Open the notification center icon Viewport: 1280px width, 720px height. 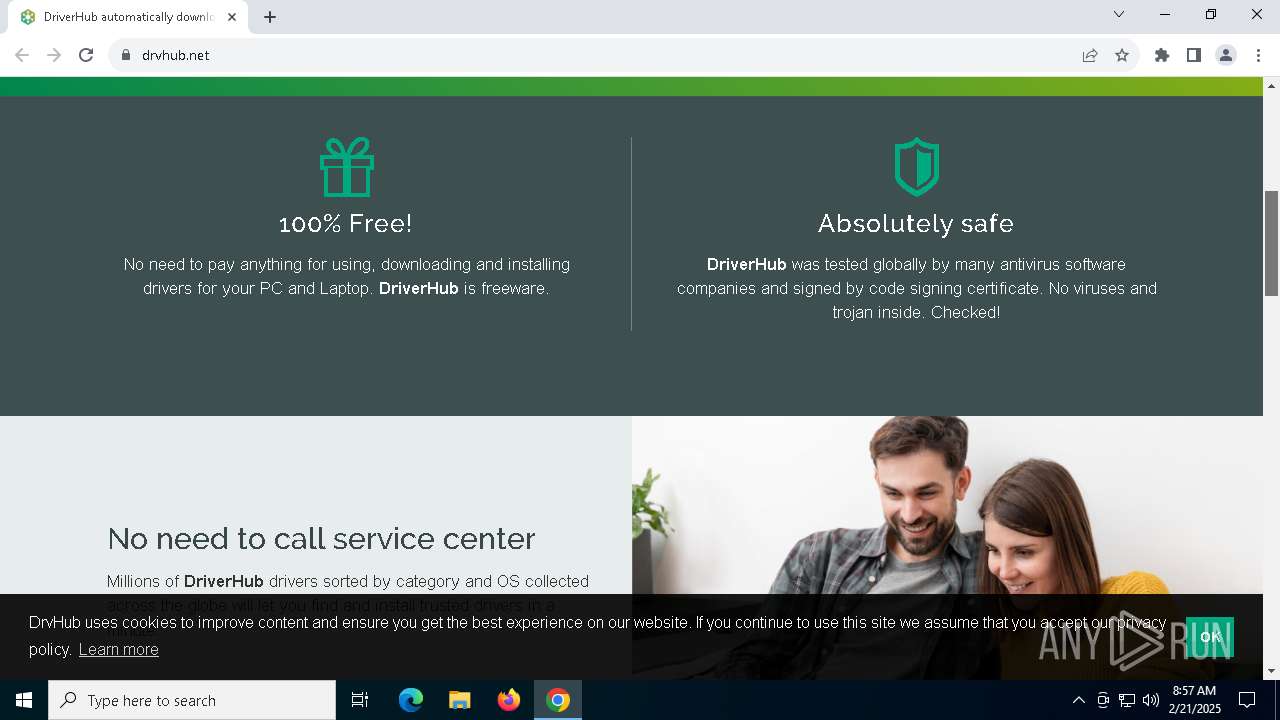1247,700
